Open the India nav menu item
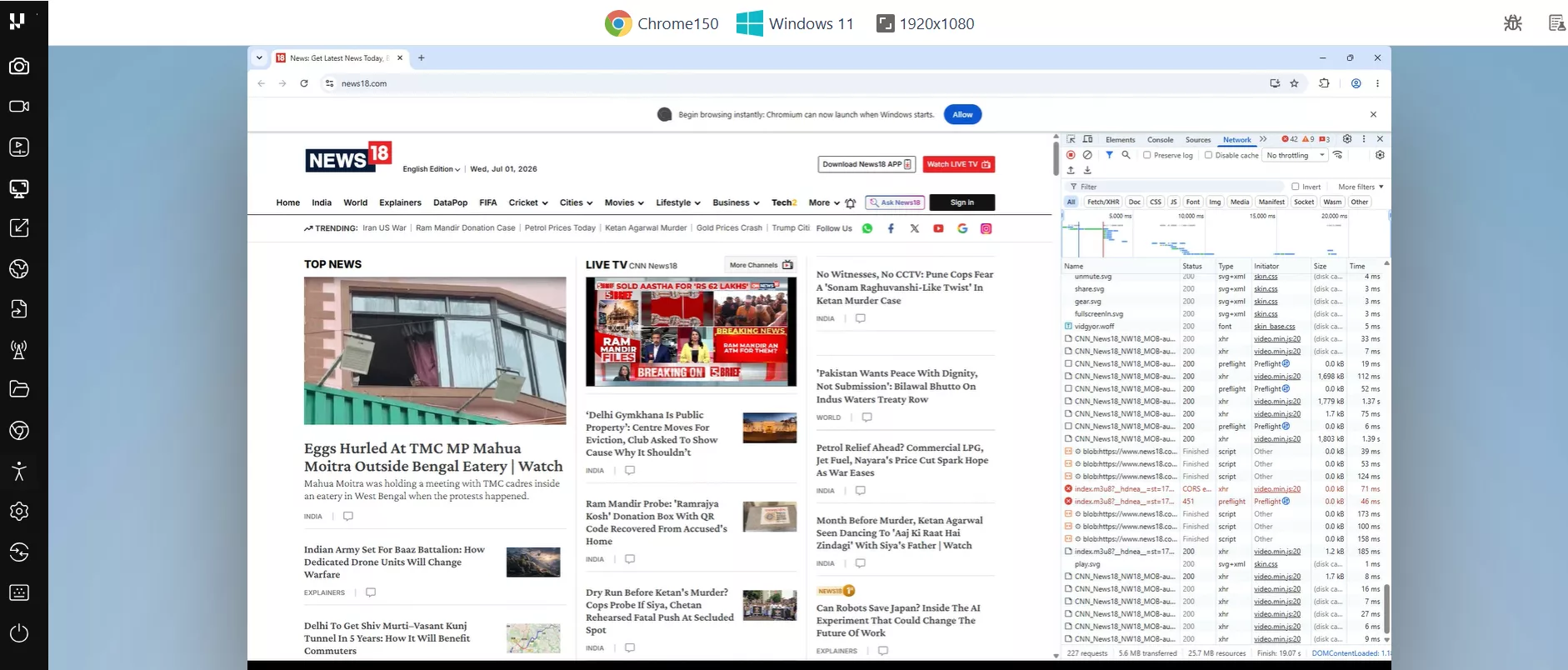Image resolution: width=1568 pixels, height=670 pixels. (322, 202)
